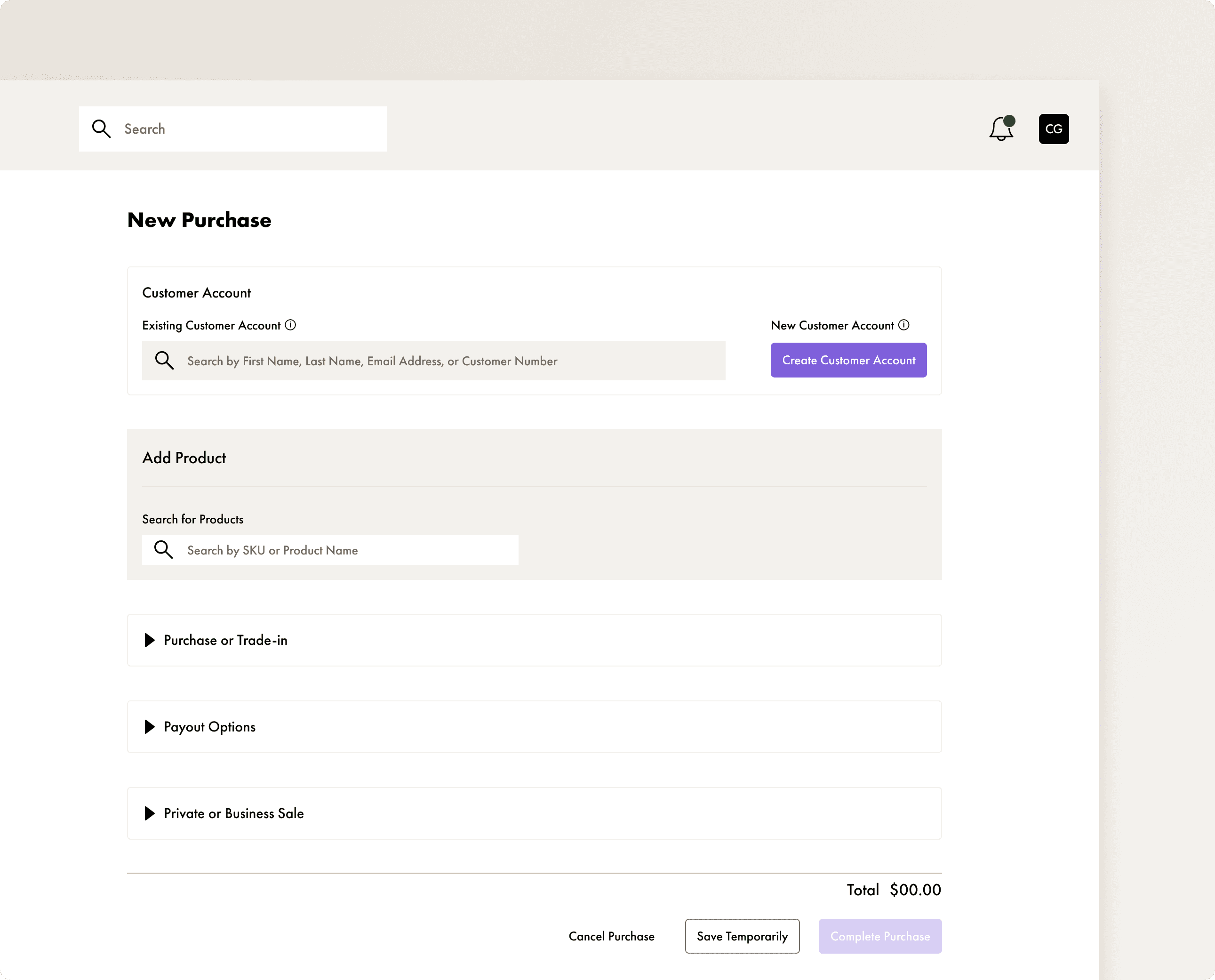Open the Purchase or Trade-in section label
This screenshot has width=1215, height=980.
[225, 640]
